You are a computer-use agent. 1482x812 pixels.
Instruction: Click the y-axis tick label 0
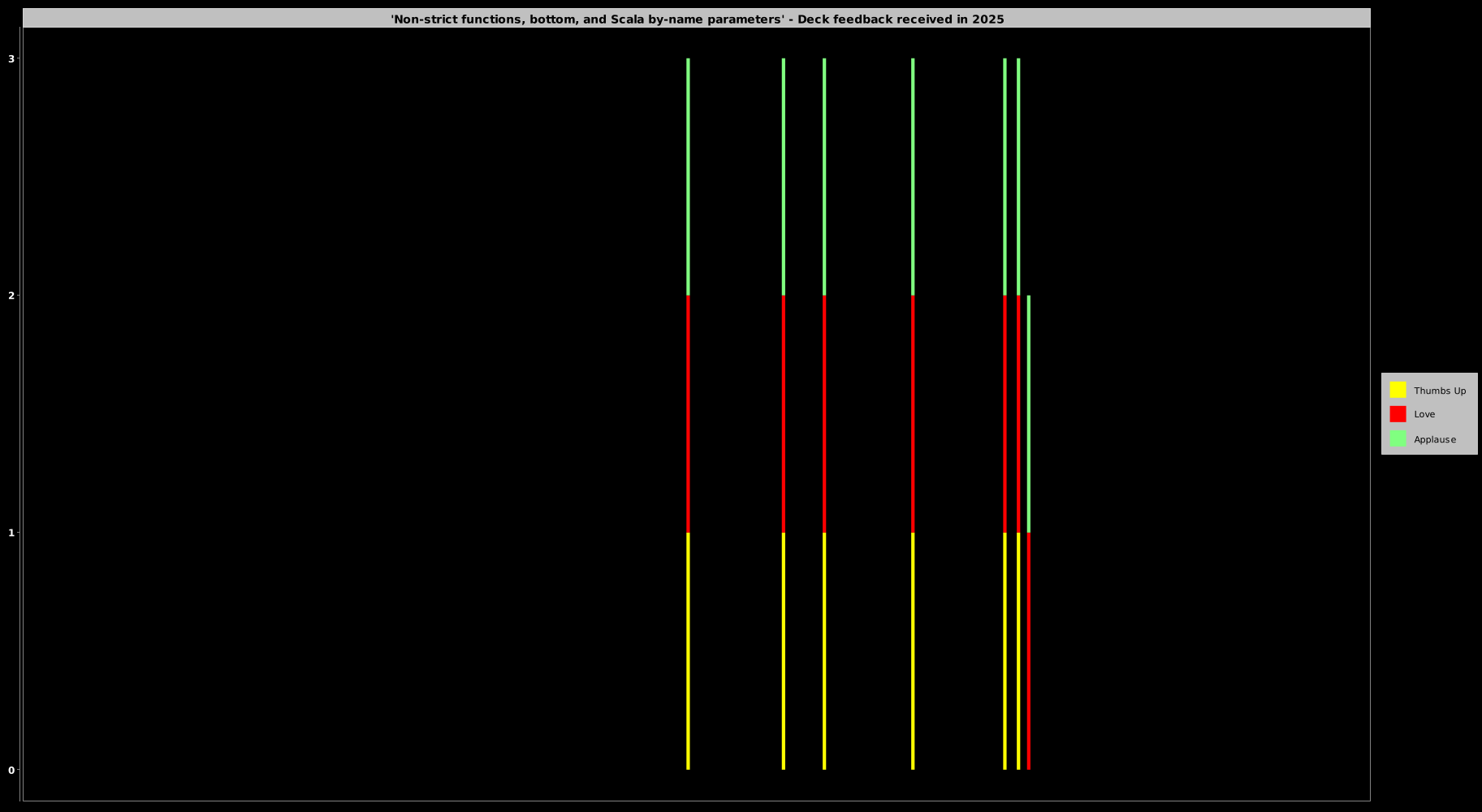pos(11,770)
